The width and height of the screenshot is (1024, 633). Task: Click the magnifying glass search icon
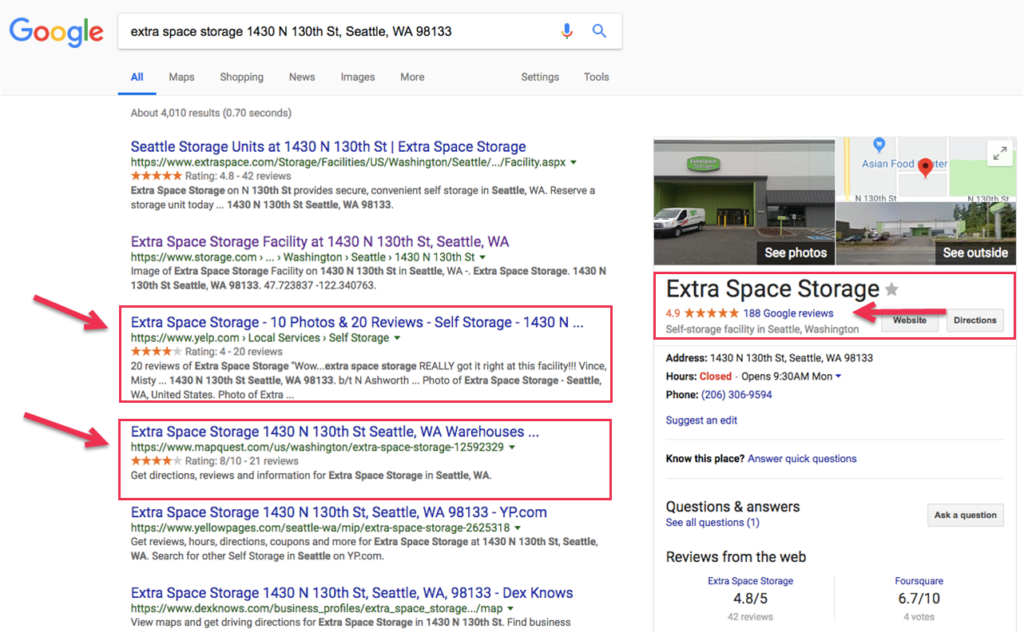click(x=599, y=31)
